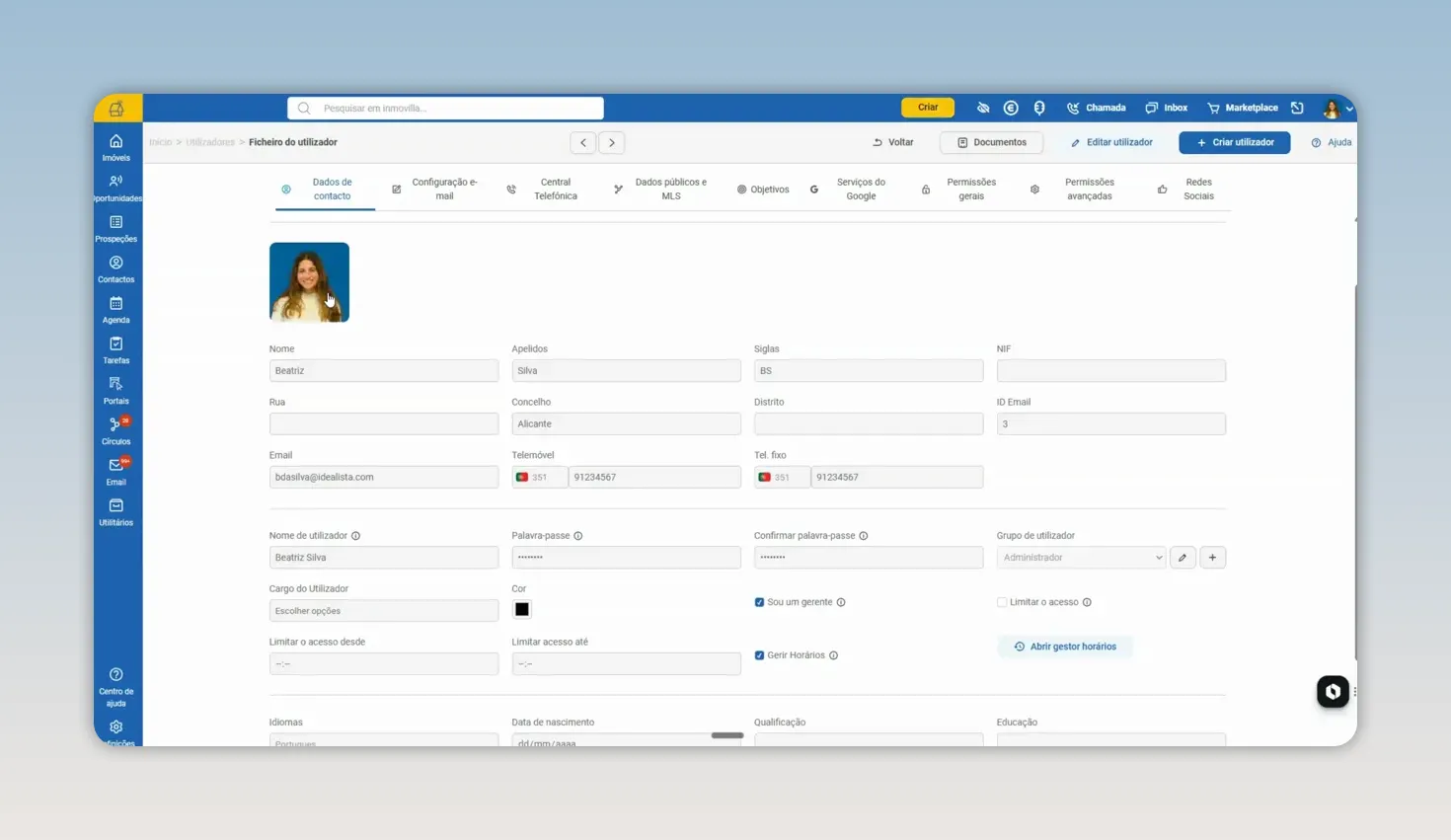Click the Inmovilla home logo

tap(116, 109)
